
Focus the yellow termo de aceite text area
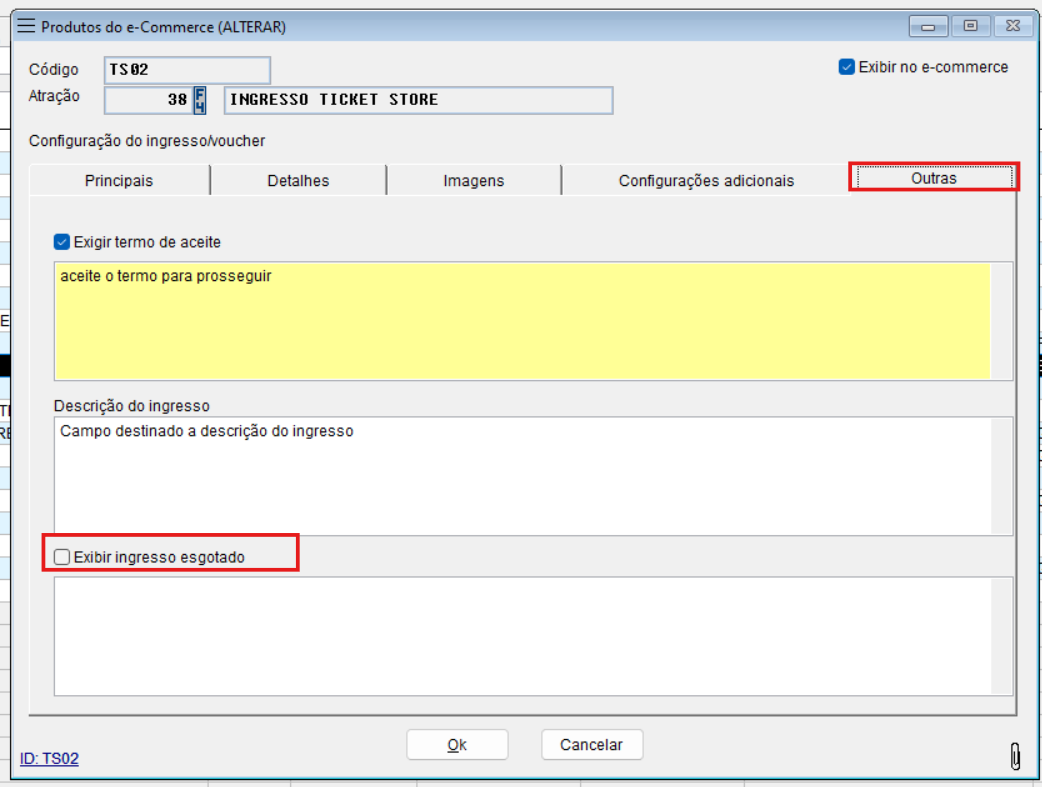(522, 321)
